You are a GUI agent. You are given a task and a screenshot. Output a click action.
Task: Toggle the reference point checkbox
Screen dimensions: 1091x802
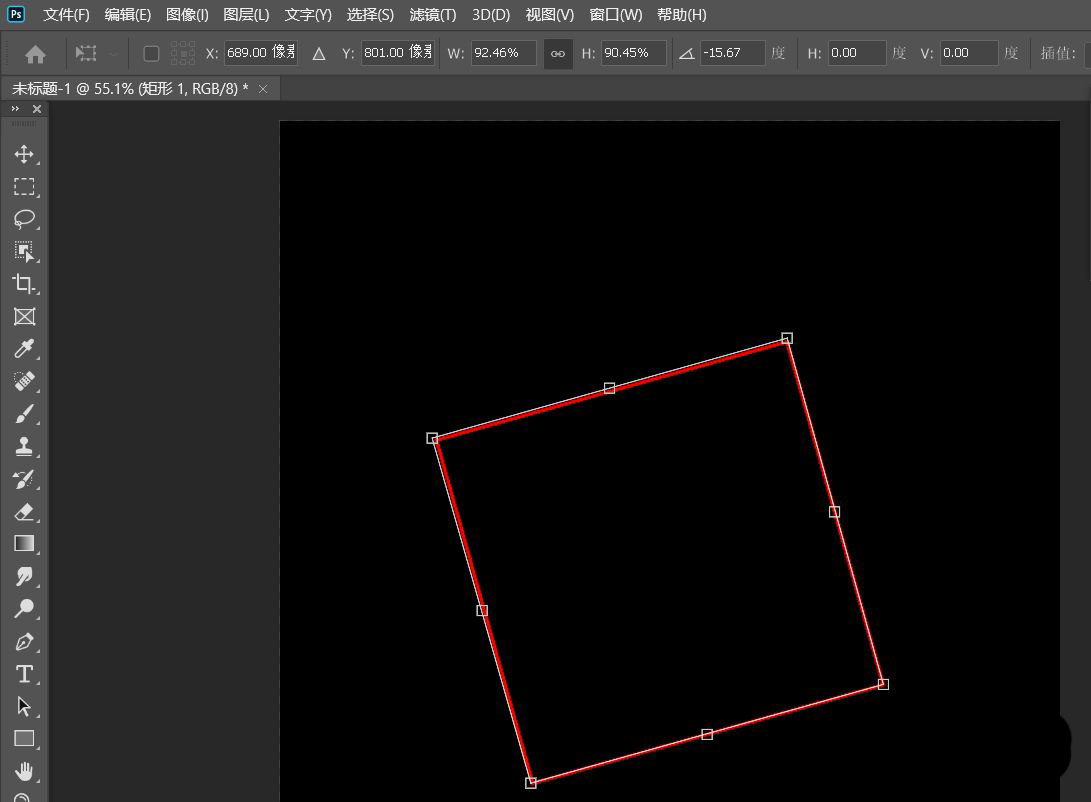[x=152, y=53]
